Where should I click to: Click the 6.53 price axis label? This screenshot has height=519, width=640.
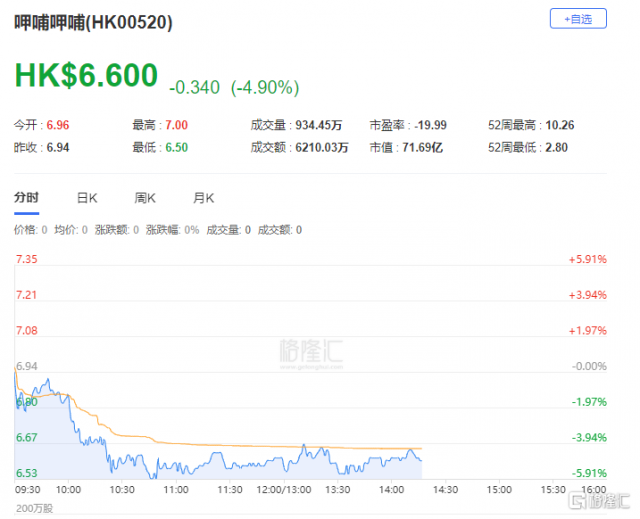[27, 473]
